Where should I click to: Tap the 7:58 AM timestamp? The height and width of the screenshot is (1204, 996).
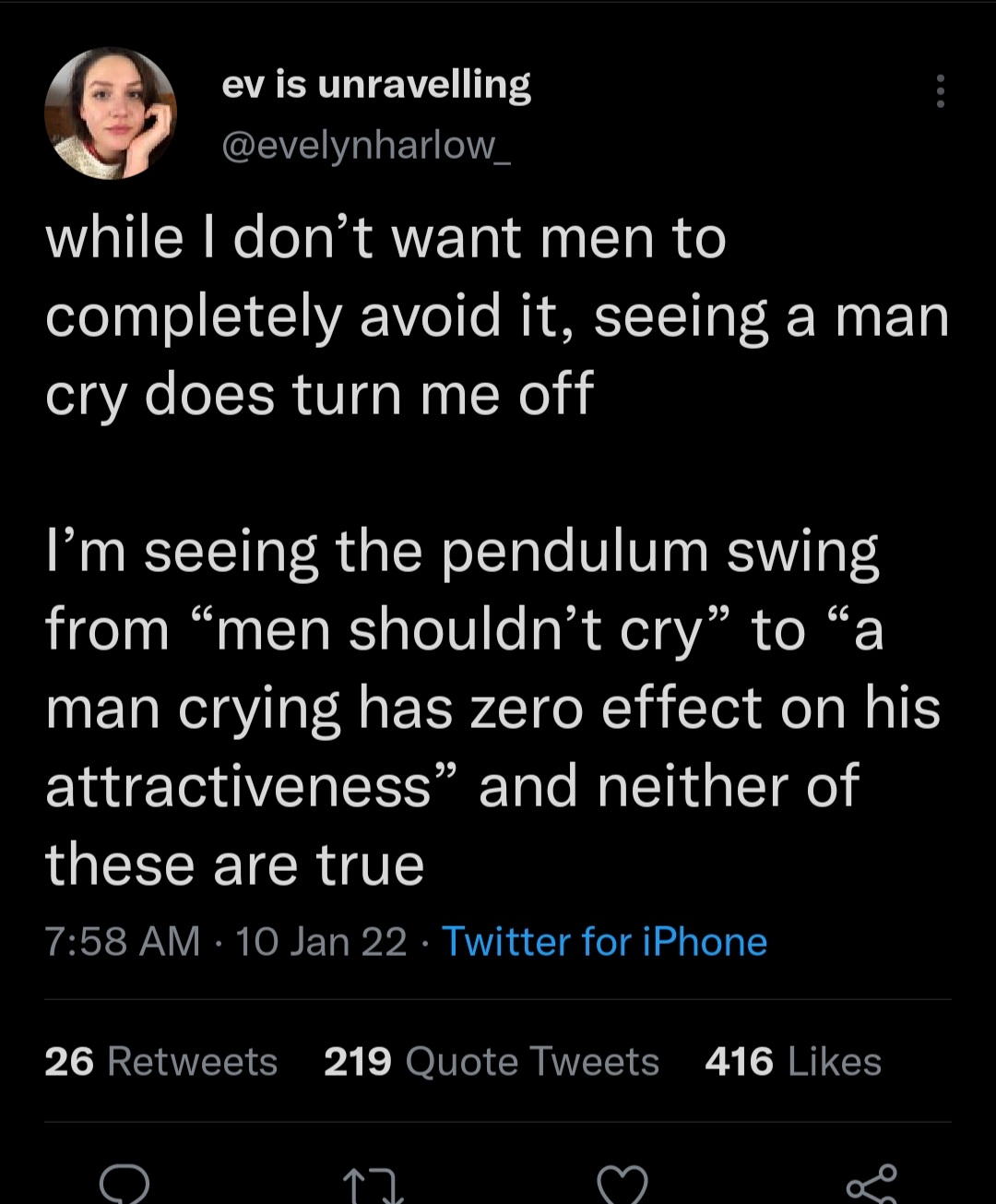click(x=122, y=942)
